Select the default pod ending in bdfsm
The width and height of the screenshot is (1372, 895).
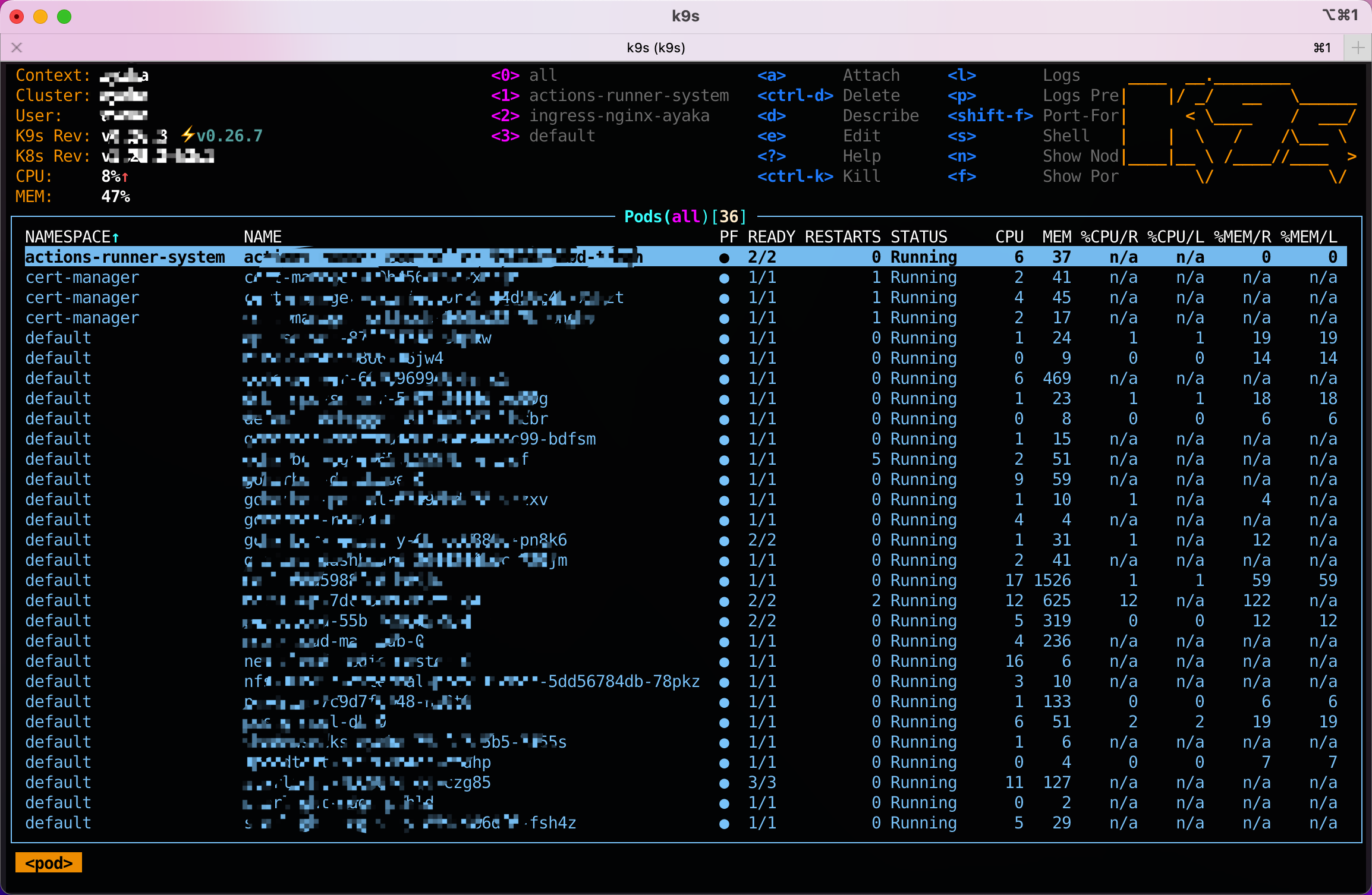click(x=685, y=439)
